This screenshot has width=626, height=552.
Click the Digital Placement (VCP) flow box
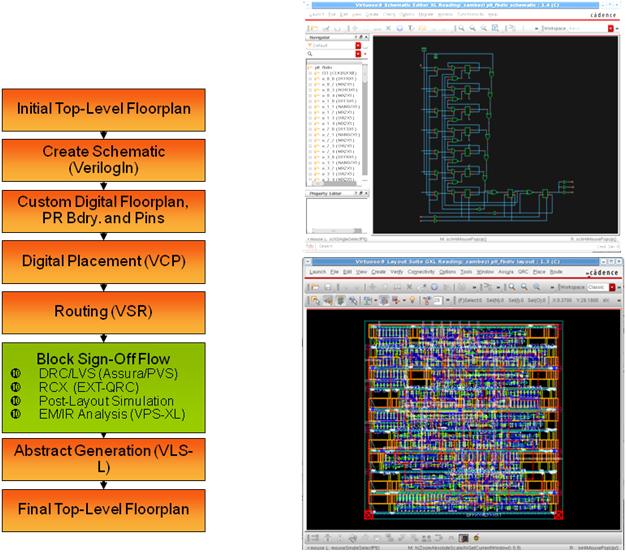pos(104,262)
